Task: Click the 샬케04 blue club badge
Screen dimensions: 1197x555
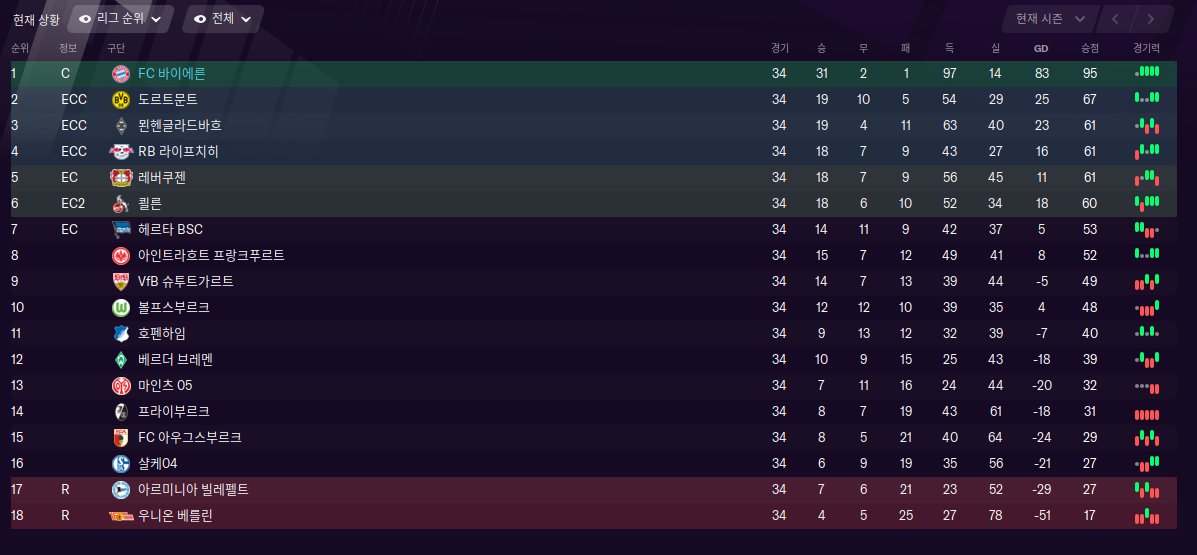Action: coord(121,463)
